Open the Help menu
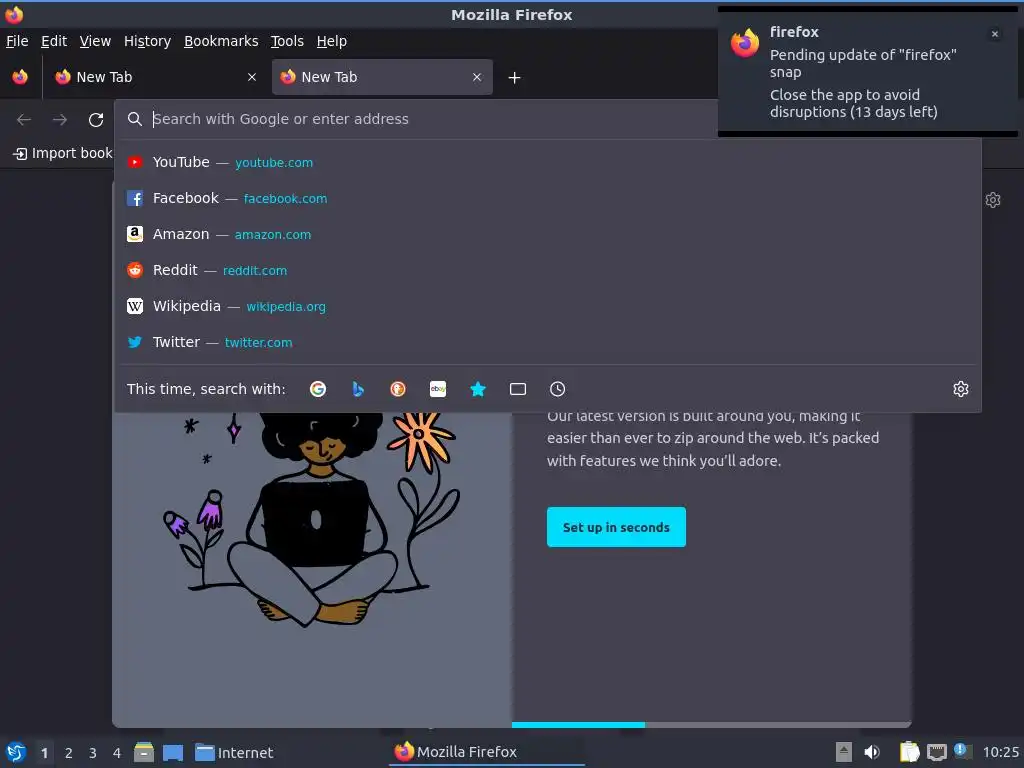The image size is (1024, 768). coord(332,41)
